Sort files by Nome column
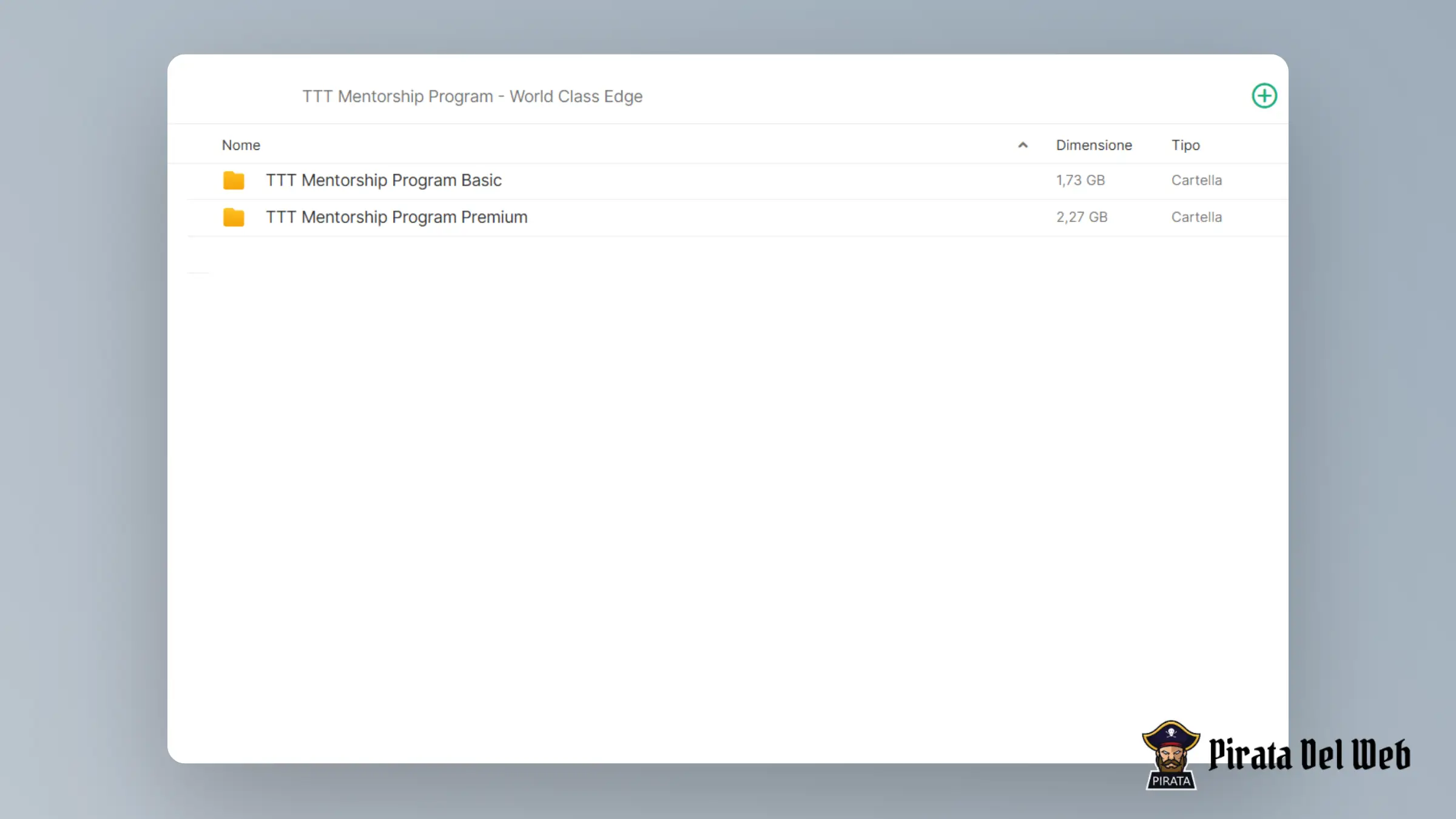 [241, 145]
